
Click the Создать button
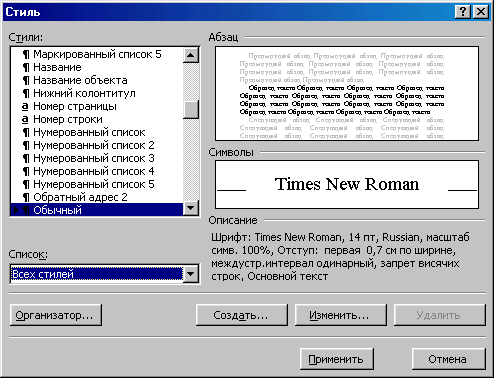[241, 315]
